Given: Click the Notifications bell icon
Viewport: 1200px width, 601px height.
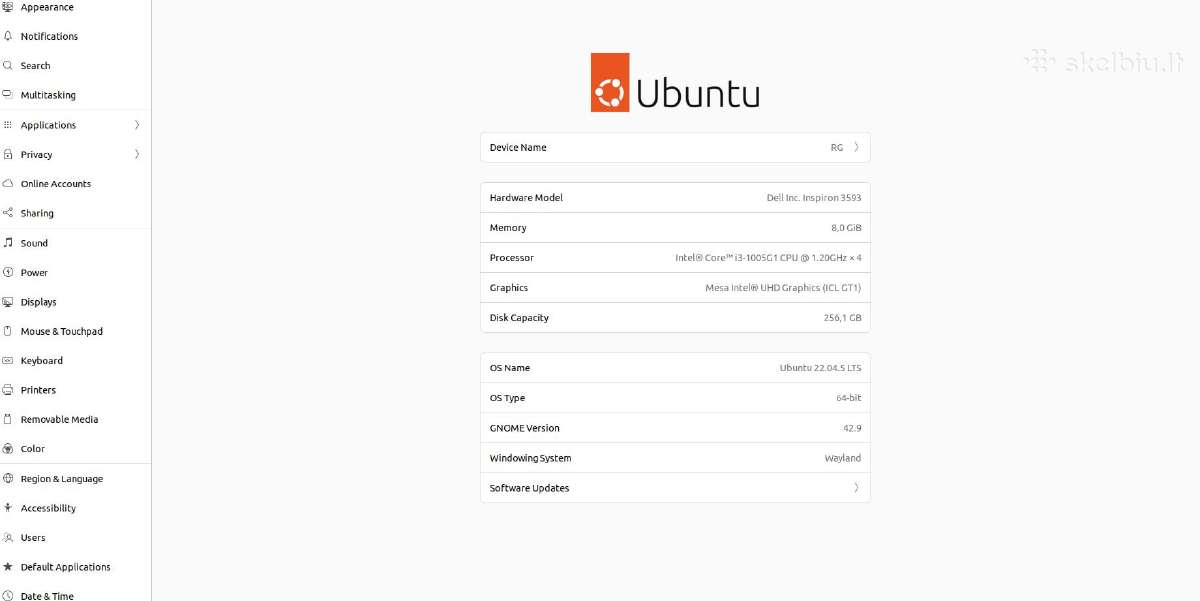Looking at the screenshot, I should (8, 36).
